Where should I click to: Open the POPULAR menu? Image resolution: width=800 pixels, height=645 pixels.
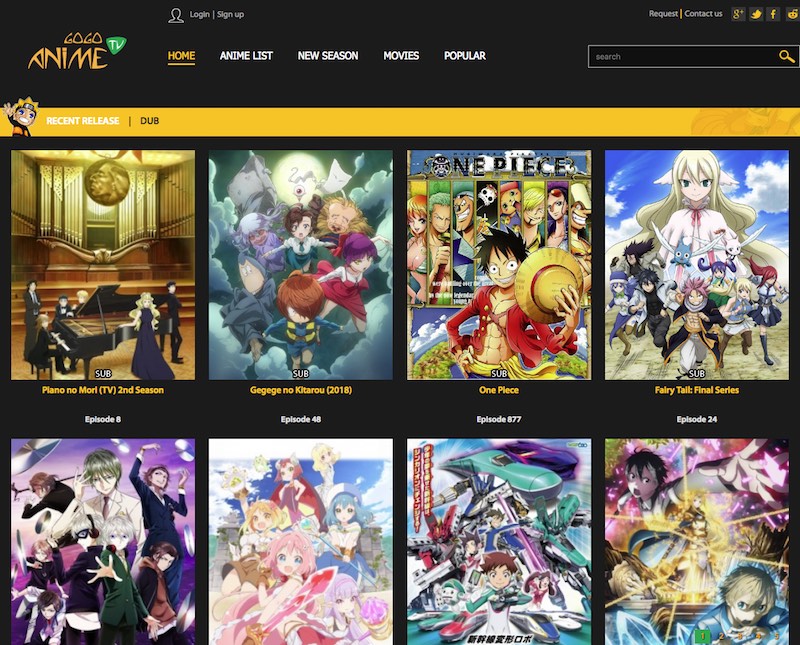[x=465, y=56]
